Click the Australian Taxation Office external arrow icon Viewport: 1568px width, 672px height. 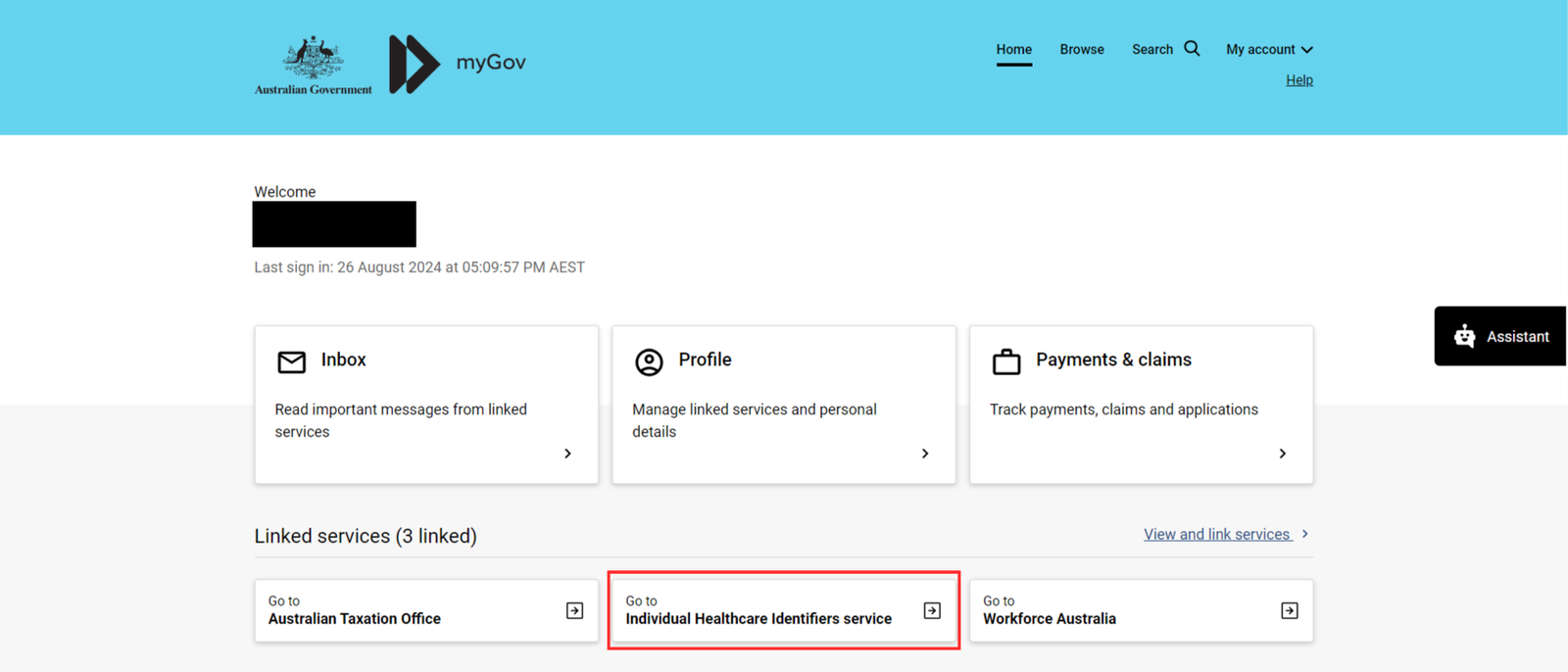(575, 610)
